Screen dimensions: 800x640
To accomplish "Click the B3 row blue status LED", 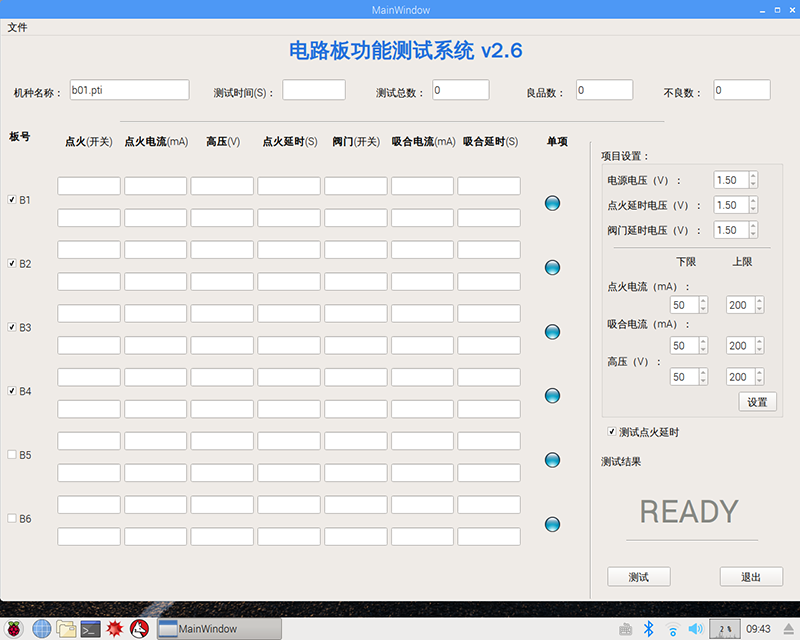I will [x=552, y=331].
